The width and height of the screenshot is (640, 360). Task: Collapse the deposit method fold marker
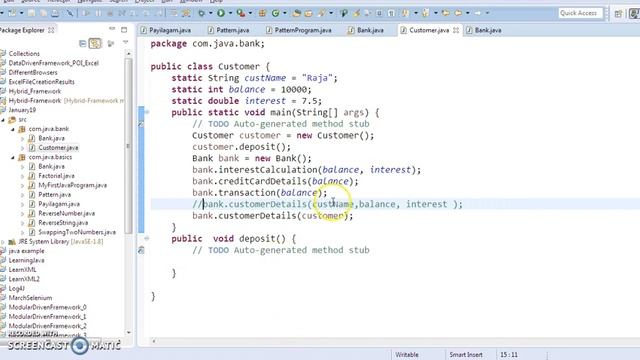click(x=147, y=238)
